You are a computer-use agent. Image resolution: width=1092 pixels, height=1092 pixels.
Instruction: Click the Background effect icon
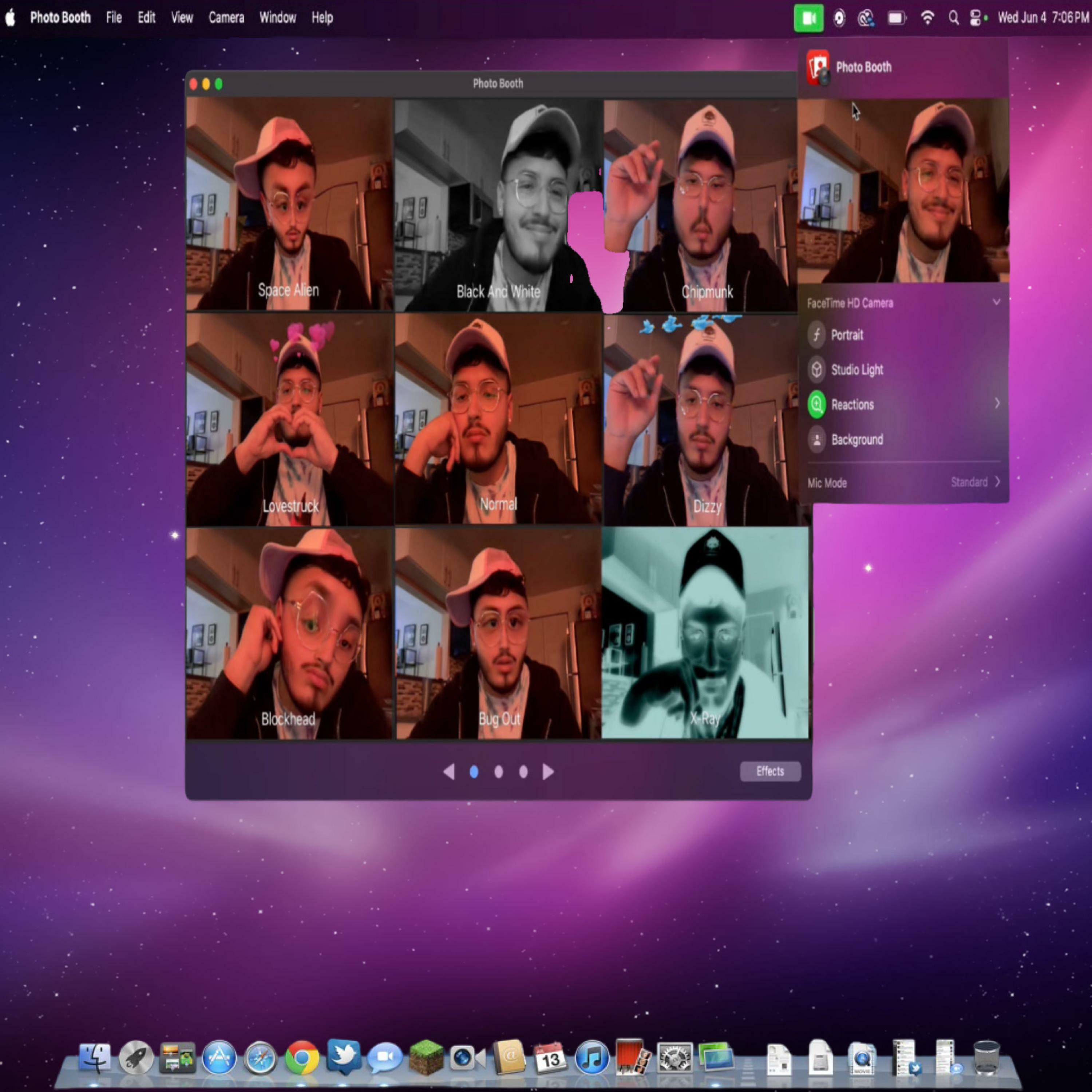click(x=816, y=440)
